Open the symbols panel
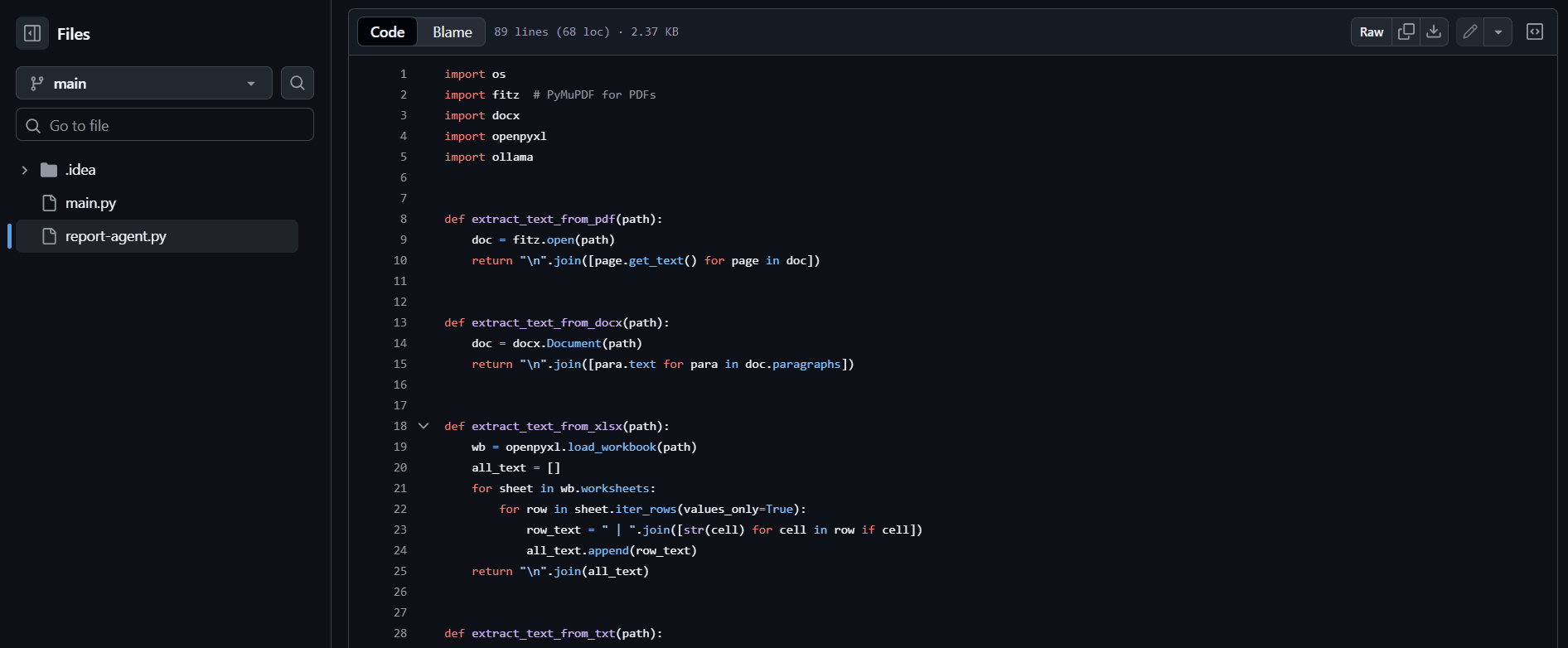 tap(1534, 31)
